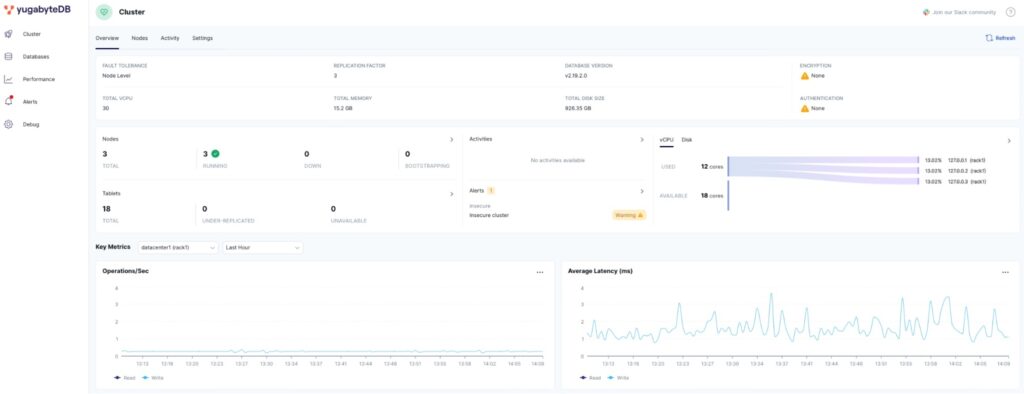Screen dimensions: 1024x394
Task: Select the vCPU tab
Action: 666,140
